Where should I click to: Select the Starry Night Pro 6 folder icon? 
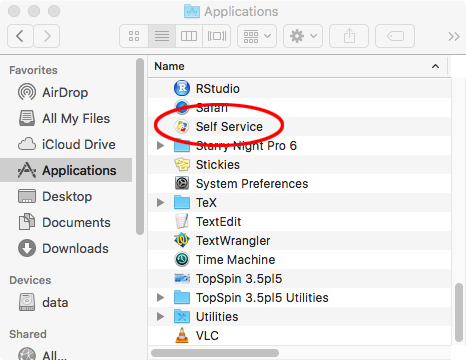pos(182,145)
